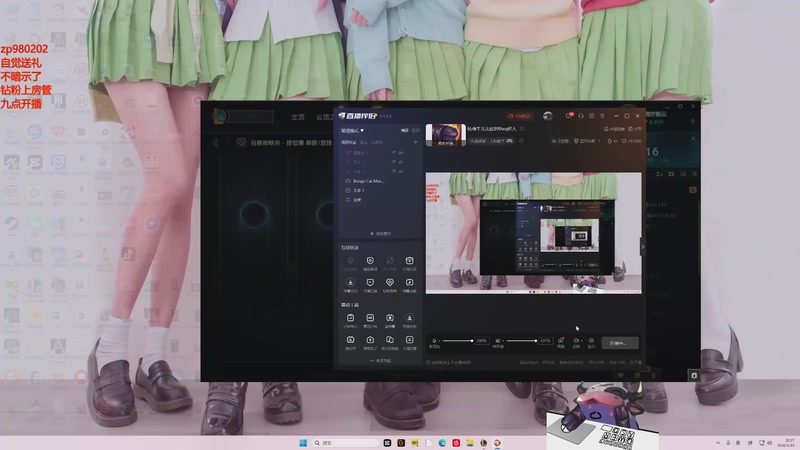
Task: Expand more functions below tool grid
Action: pyautogui.click(x=381, y=361)
